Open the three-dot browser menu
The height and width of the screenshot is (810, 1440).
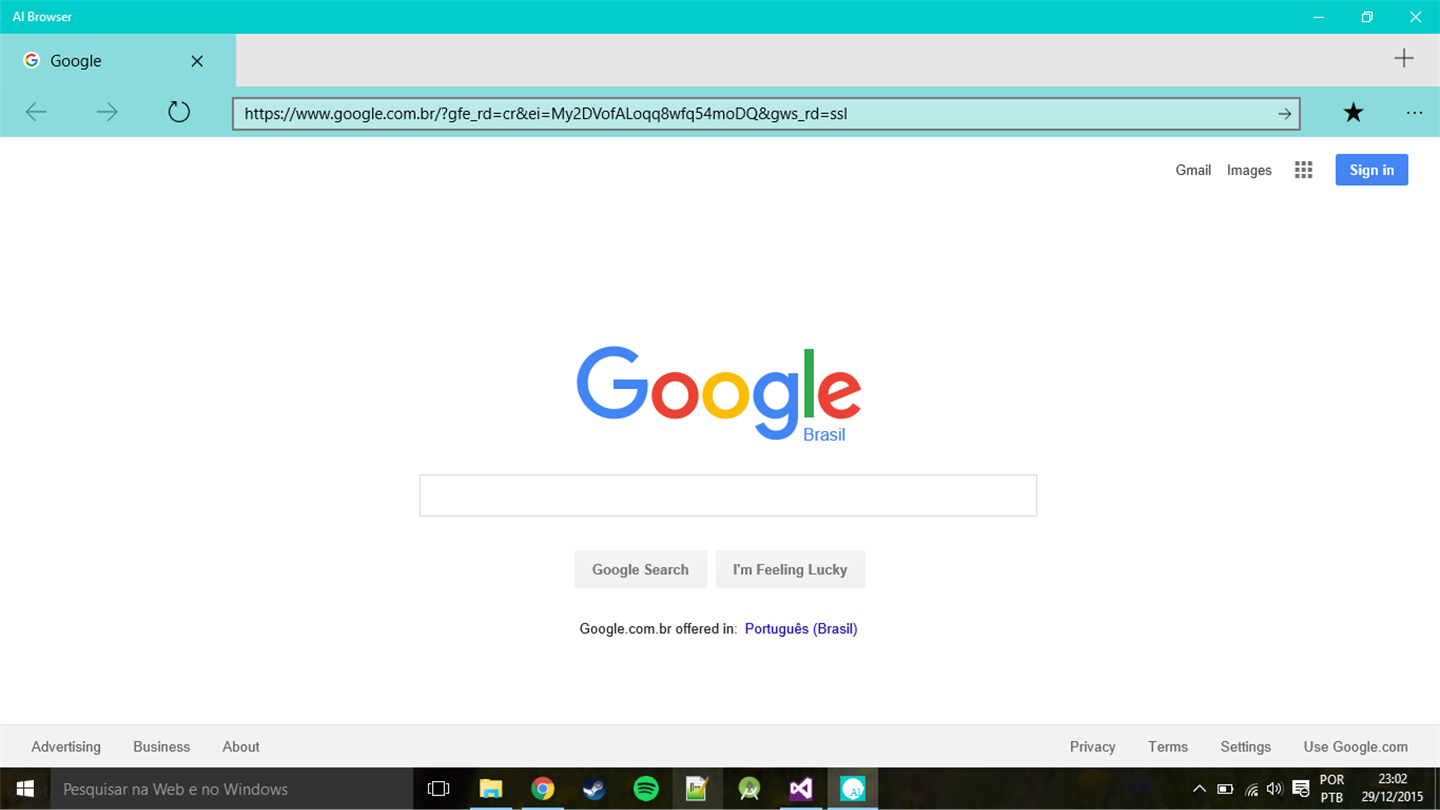pos(1414,113)
